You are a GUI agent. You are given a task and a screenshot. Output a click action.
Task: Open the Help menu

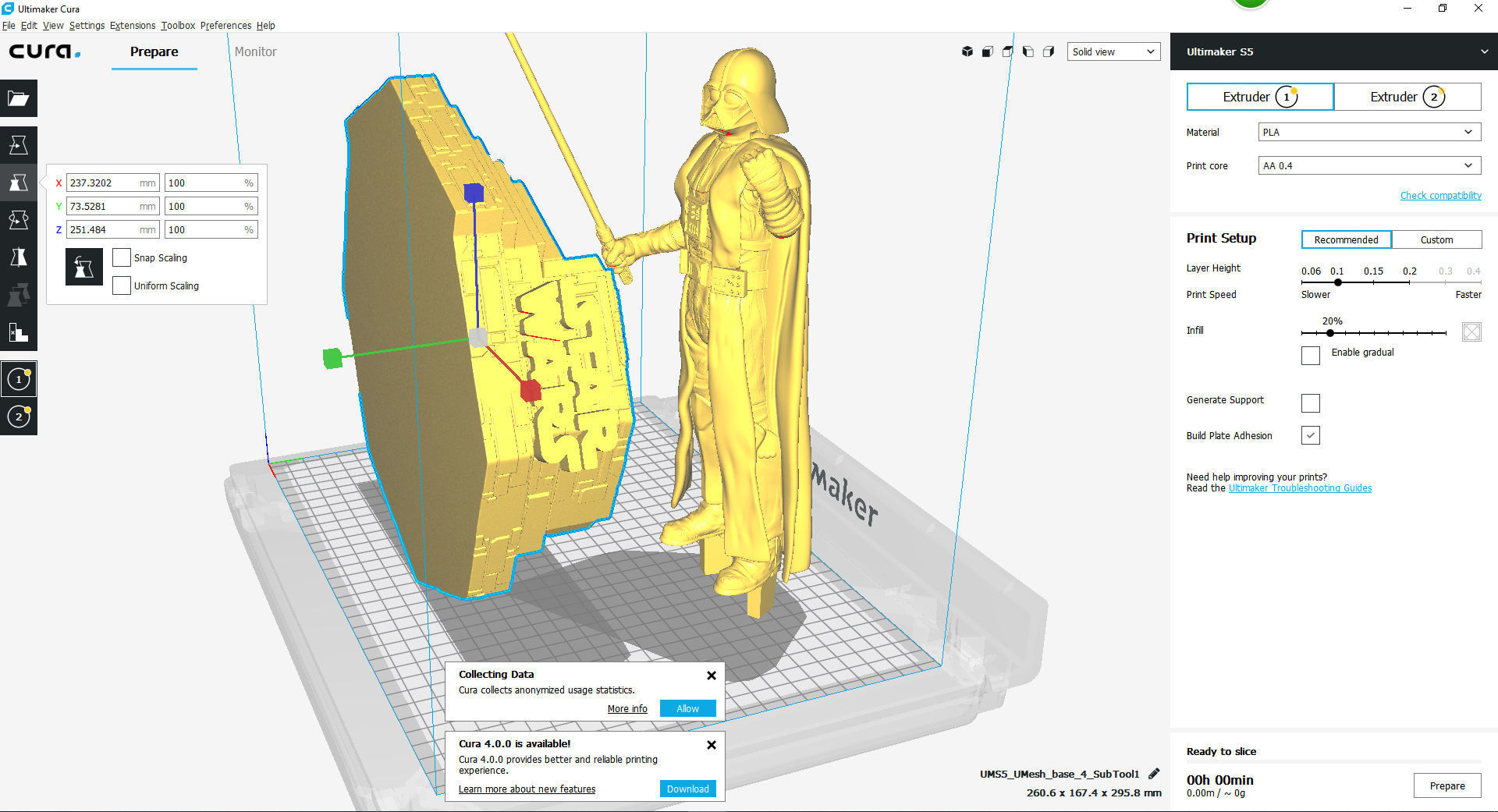coord(265,25)
